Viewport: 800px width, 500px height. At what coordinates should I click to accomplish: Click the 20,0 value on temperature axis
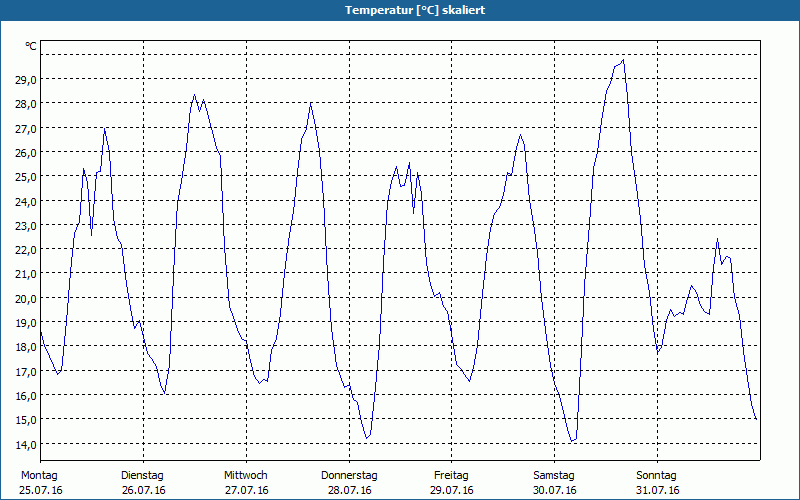pos(26,298)
